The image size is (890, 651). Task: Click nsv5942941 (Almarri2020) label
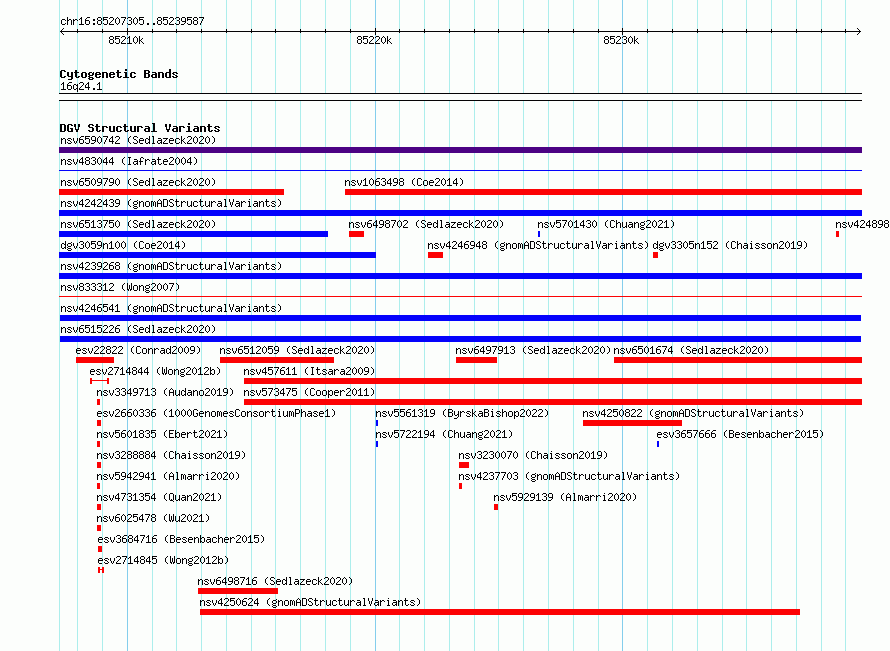click(168, 476)
